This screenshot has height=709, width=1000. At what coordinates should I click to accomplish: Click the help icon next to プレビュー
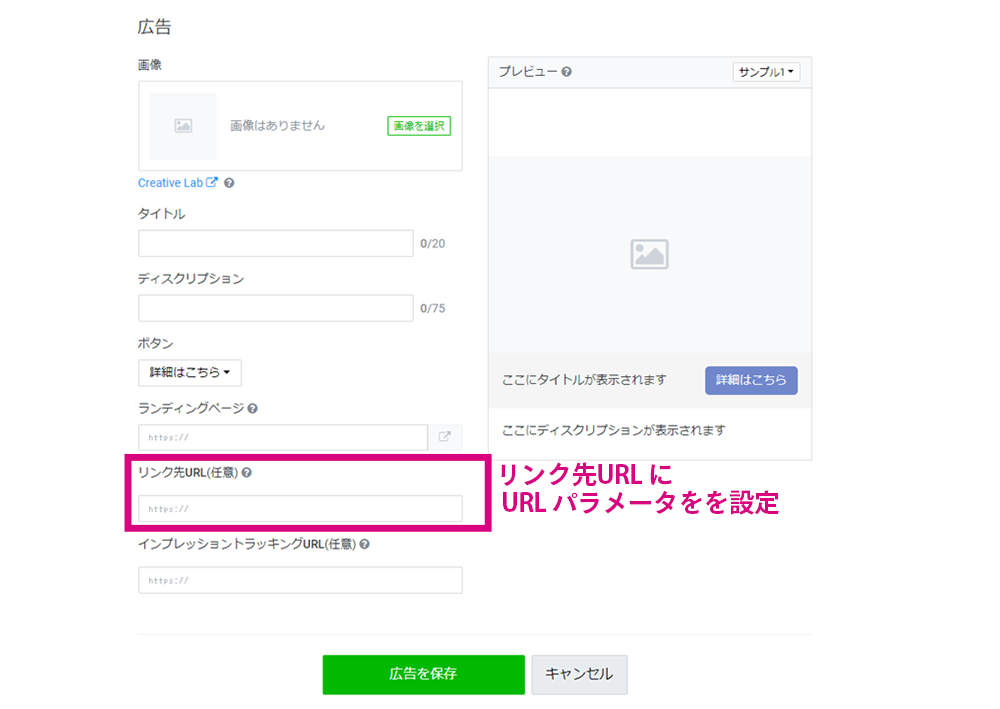click(x=566, y=72)
